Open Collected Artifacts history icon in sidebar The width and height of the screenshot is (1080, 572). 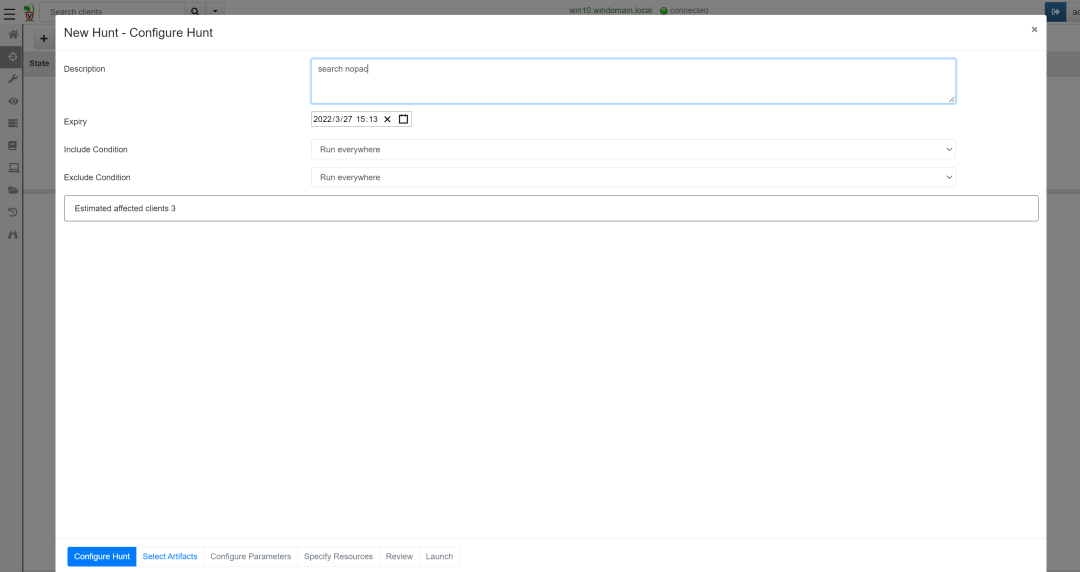(12, 212)
